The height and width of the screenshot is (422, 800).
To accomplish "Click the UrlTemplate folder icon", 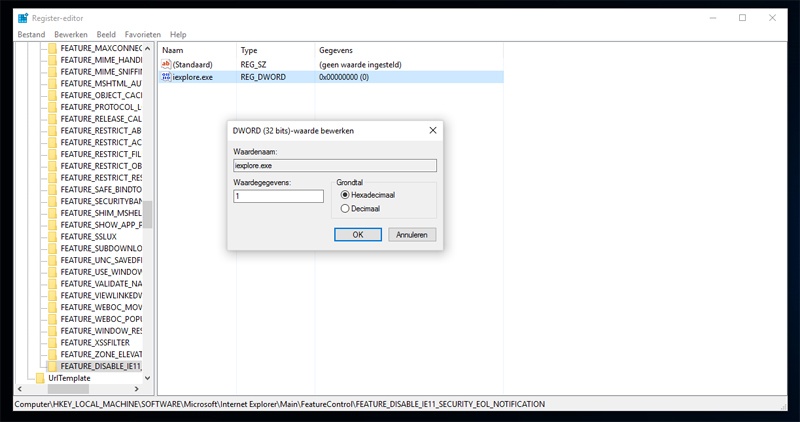I will pos(40,378).
